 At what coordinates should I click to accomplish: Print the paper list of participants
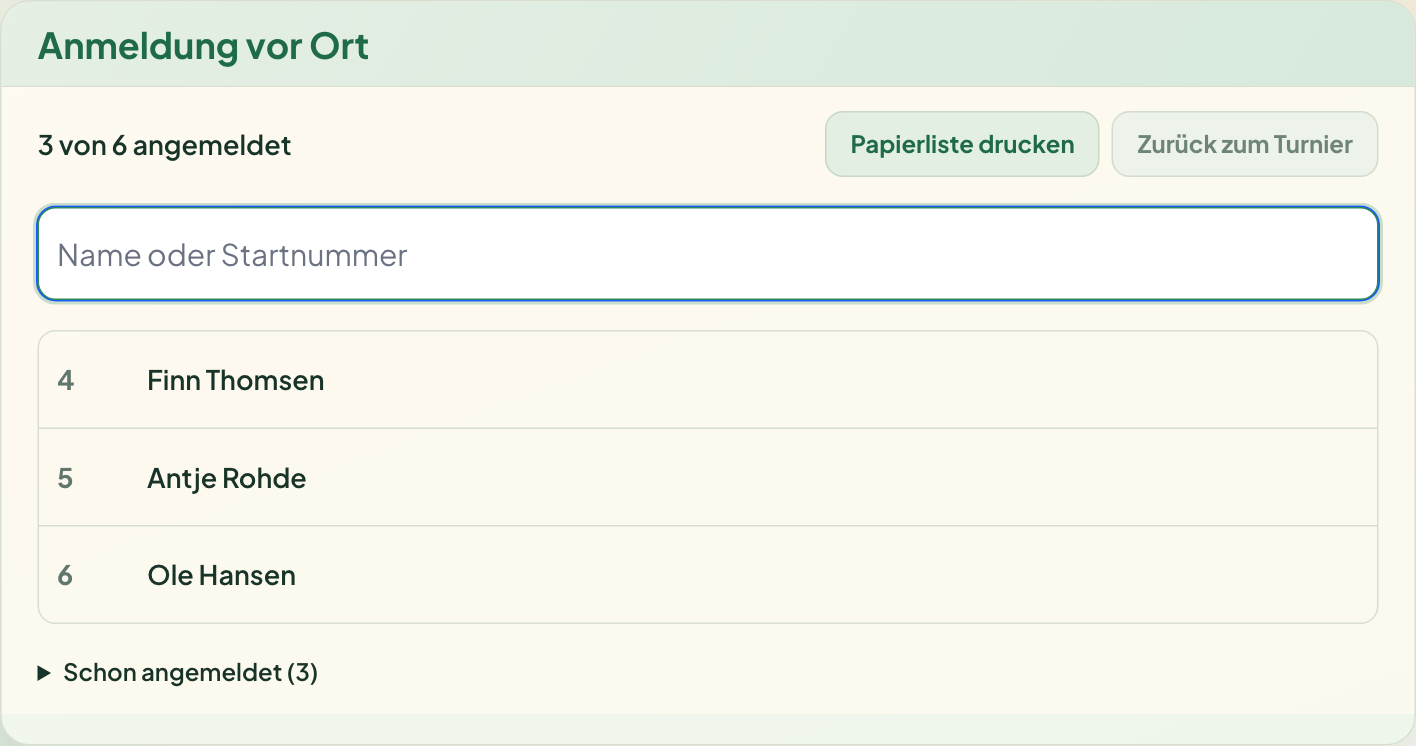962,144
